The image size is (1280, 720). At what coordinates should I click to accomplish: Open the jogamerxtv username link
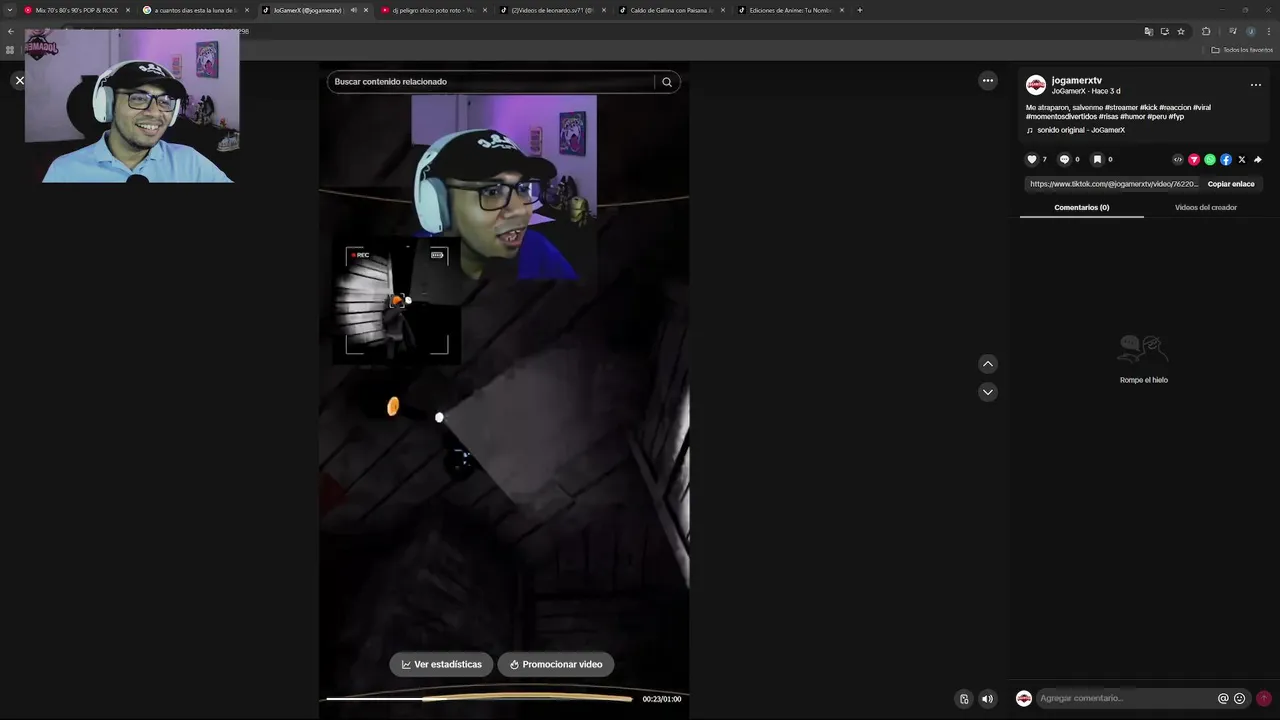click(1077, 80)
